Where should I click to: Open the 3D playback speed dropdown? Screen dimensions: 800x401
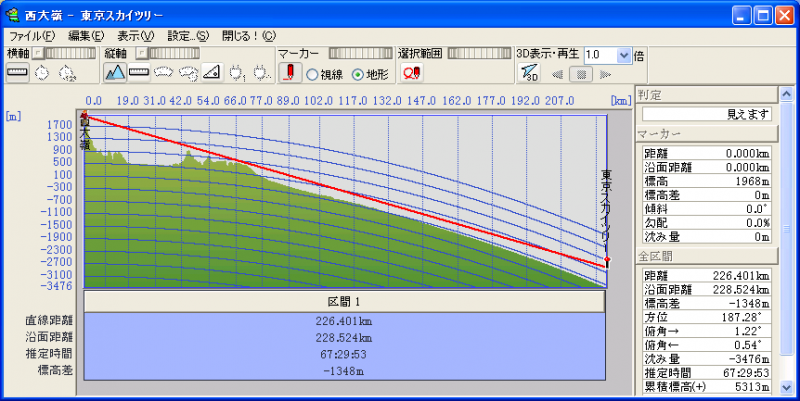[625, 55]
